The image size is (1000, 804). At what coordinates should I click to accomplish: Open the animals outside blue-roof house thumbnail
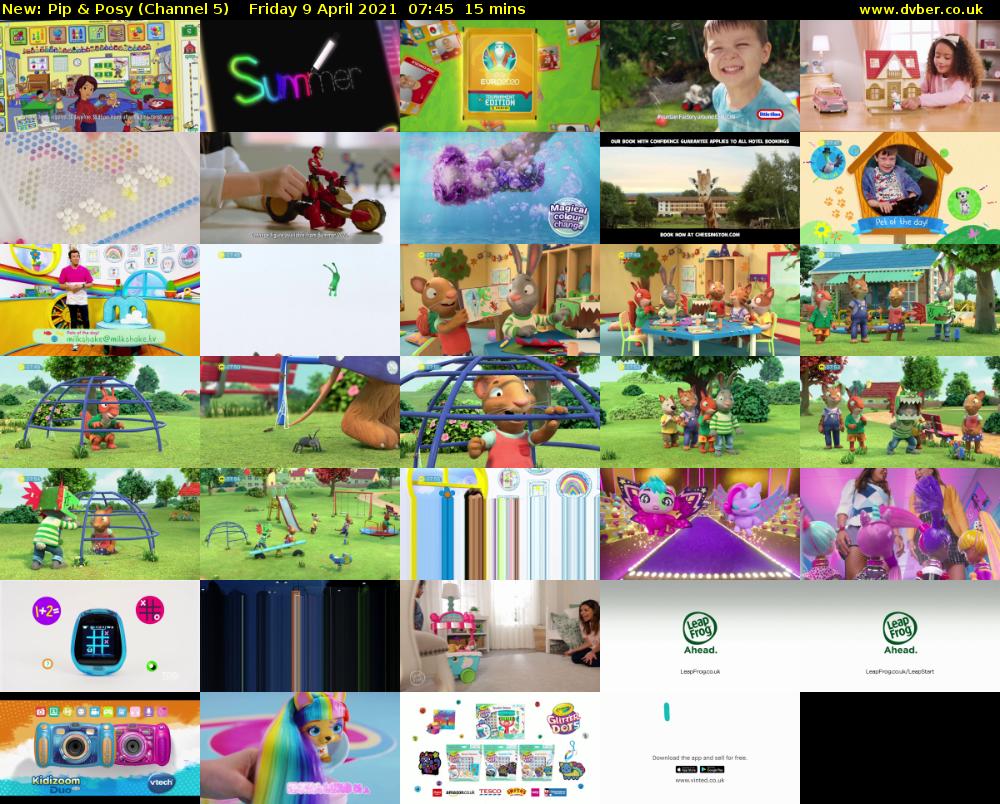click(x=900, y=300)
